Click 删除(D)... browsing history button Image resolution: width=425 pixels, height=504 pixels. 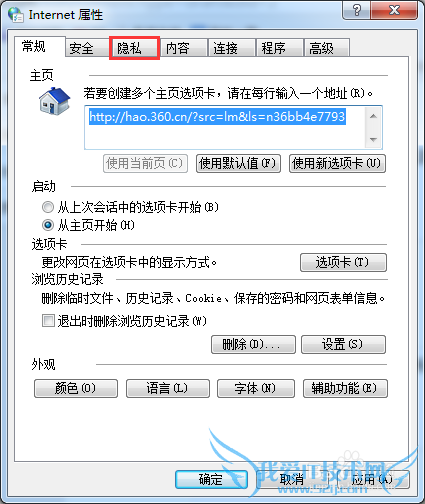253,344
